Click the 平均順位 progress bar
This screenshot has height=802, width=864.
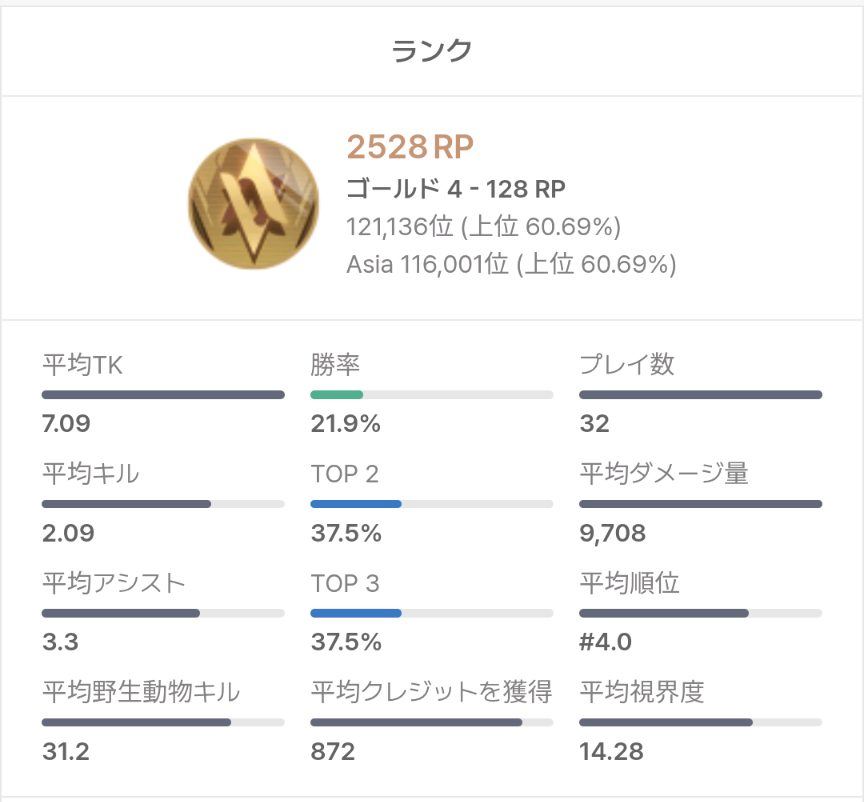700,613
